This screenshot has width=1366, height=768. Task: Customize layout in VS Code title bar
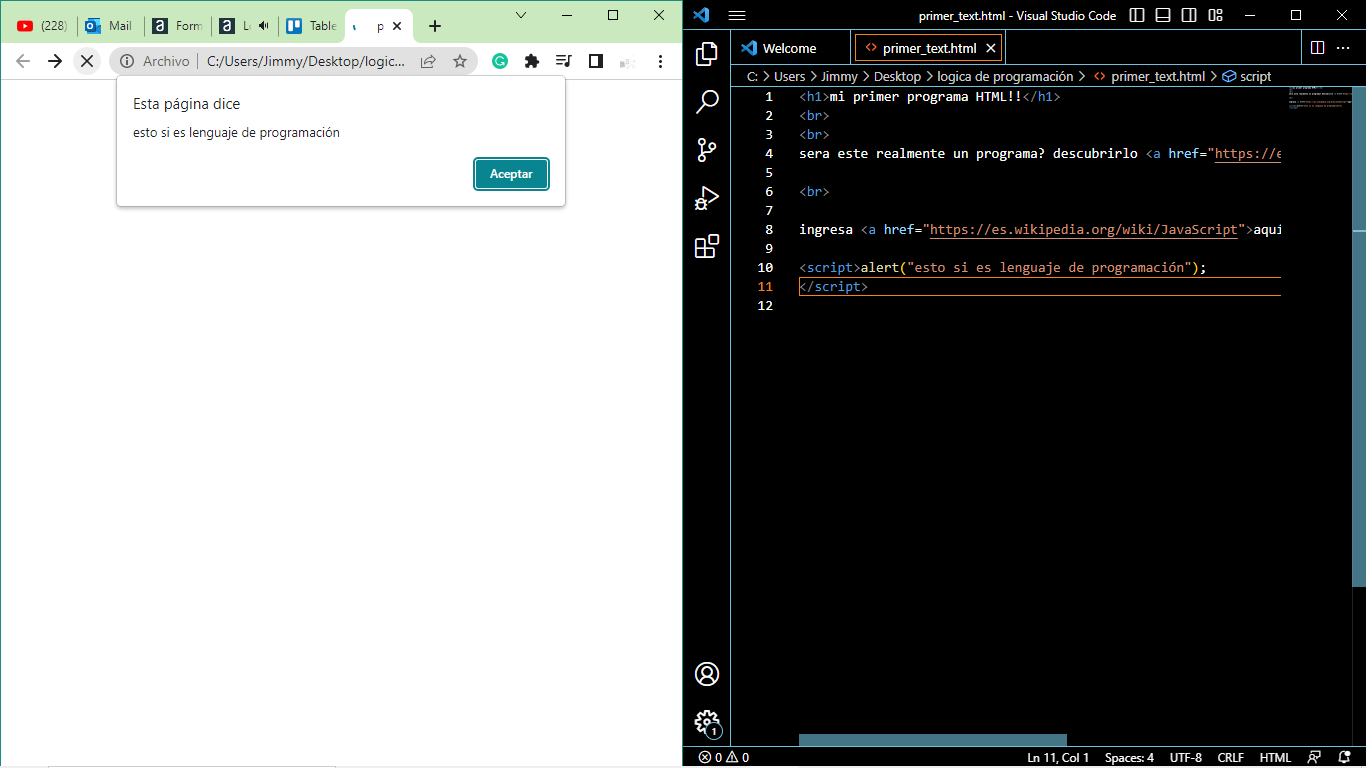click(x=1215, y=15)
